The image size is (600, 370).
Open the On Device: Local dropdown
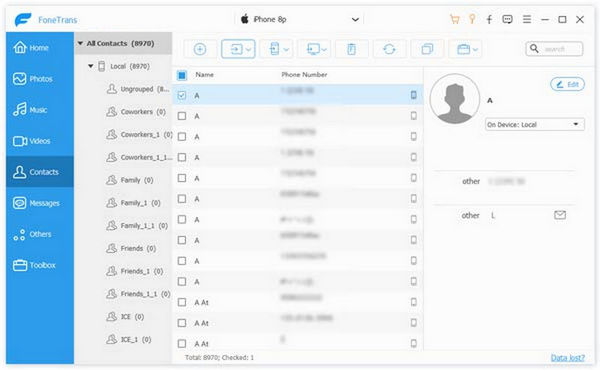535,124
